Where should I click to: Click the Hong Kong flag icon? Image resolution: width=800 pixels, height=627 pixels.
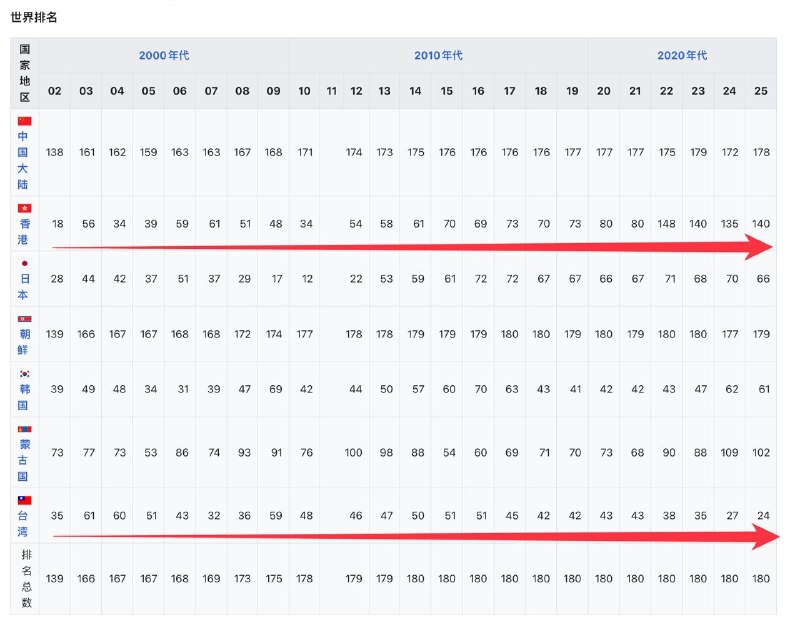tap(24, 208)
